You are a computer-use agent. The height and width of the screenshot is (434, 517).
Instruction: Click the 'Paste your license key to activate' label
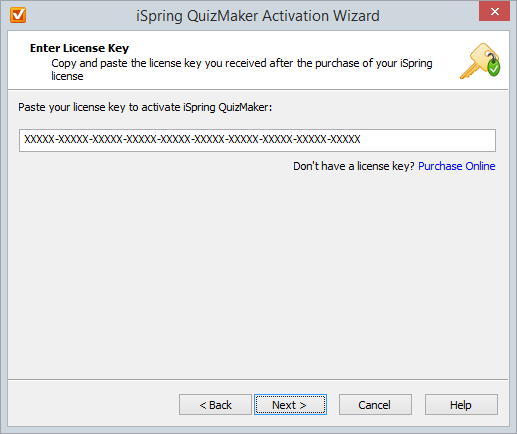click(x=145, y=107)
